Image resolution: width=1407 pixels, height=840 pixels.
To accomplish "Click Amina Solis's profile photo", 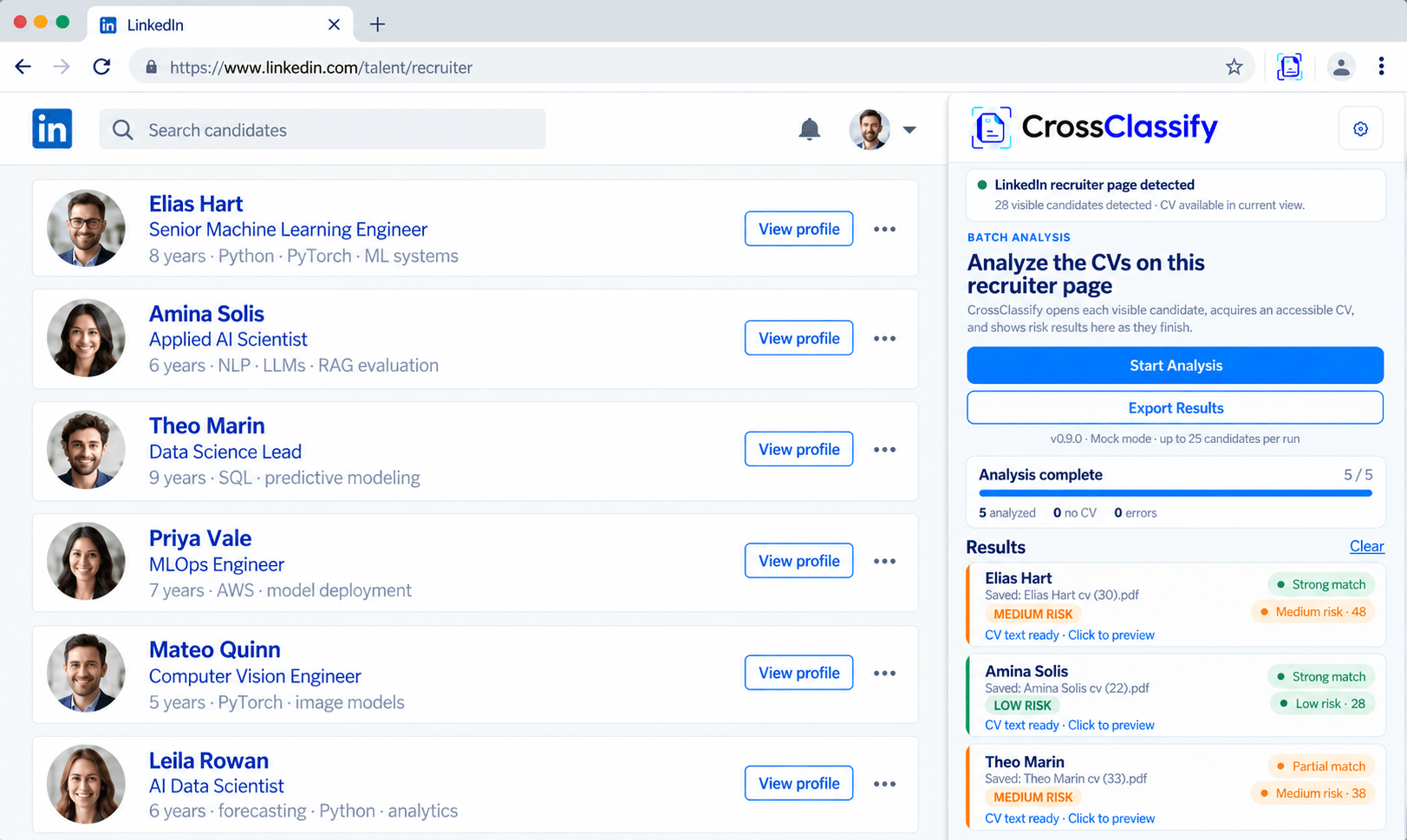I will pyautogui.click(x=86, y=338).
